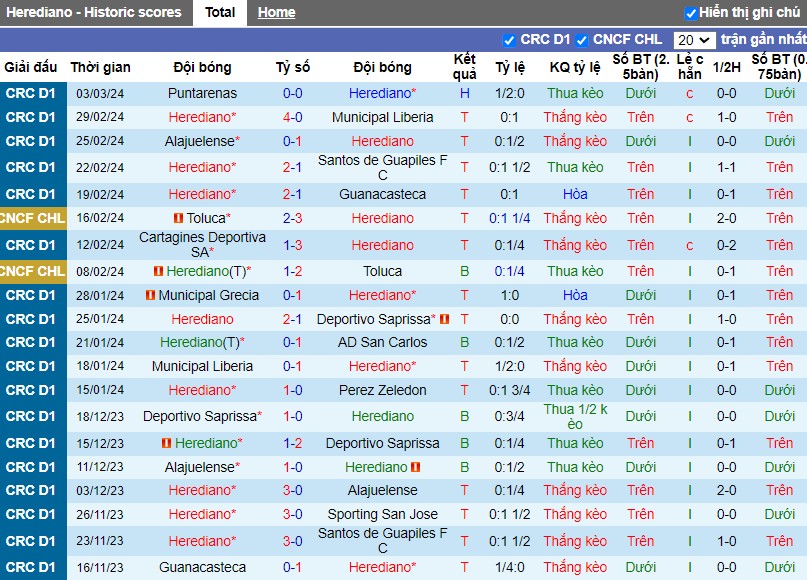The image size is (807, 580).
Task: Click the Hòa odds result on 19/02/24
Action: (x=575, y=195)
